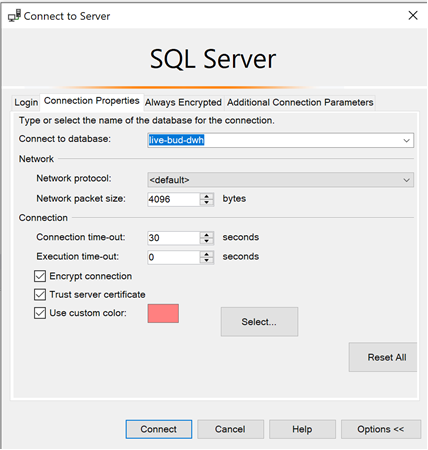Uncheck the Encrypt connection checkbox
This screenshot has height=450, width=428.
40,276
